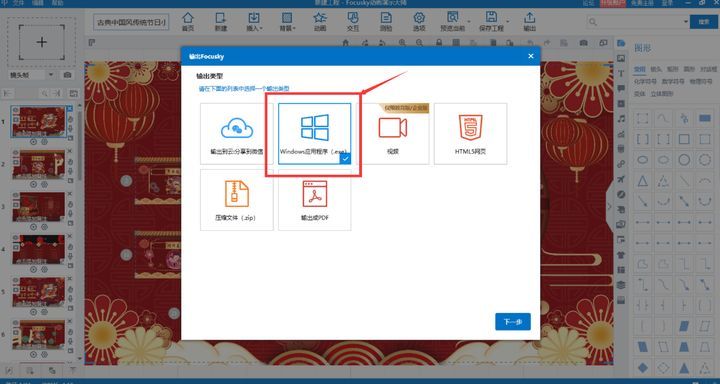Close the output Focusky dialog
The width and height of the screenshot is (720, 384).
(x=531, y=56)
